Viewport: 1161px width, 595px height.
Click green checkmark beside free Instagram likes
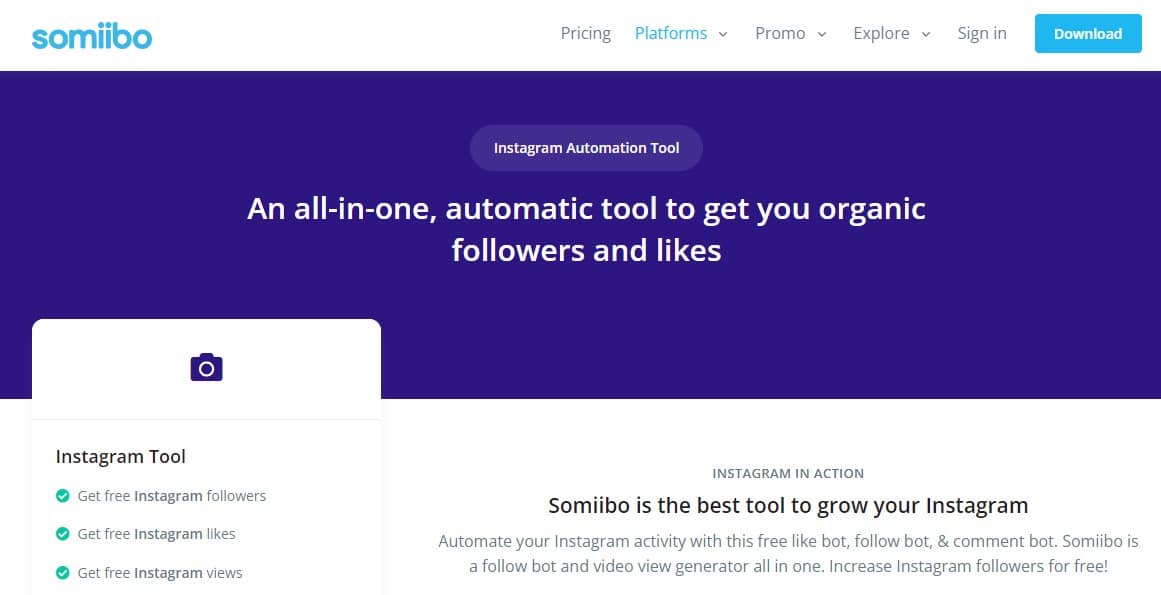click(63, 534)
